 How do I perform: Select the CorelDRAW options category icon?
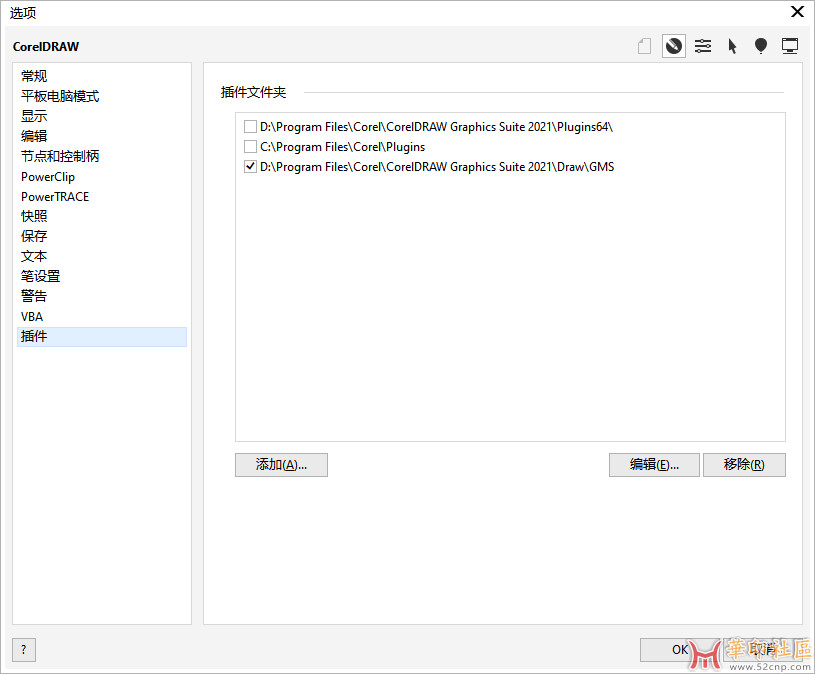tap(674, 46)
